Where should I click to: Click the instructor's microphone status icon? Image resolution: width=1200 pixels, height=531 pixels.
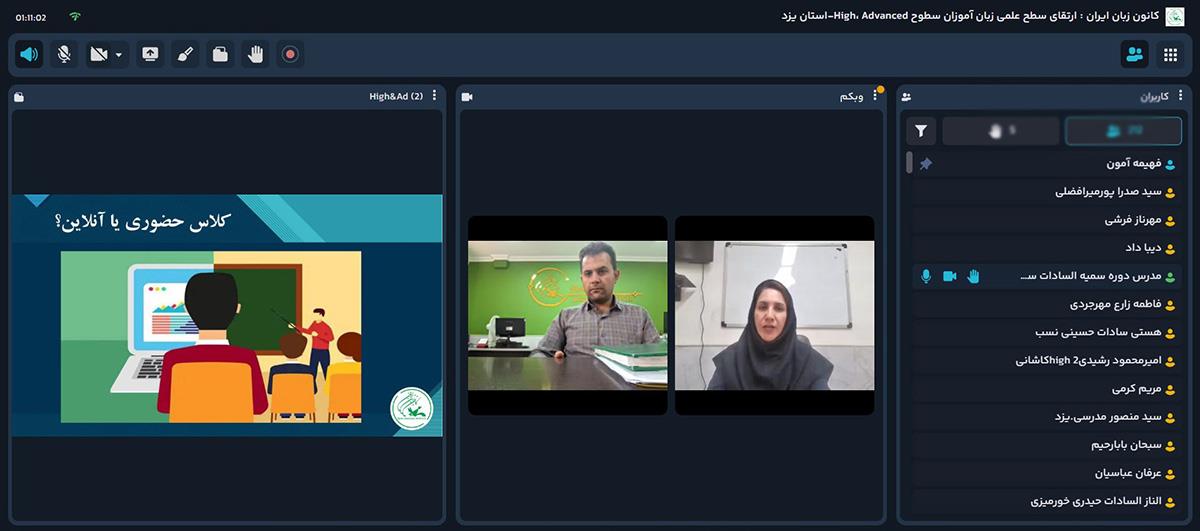[926, 276]
